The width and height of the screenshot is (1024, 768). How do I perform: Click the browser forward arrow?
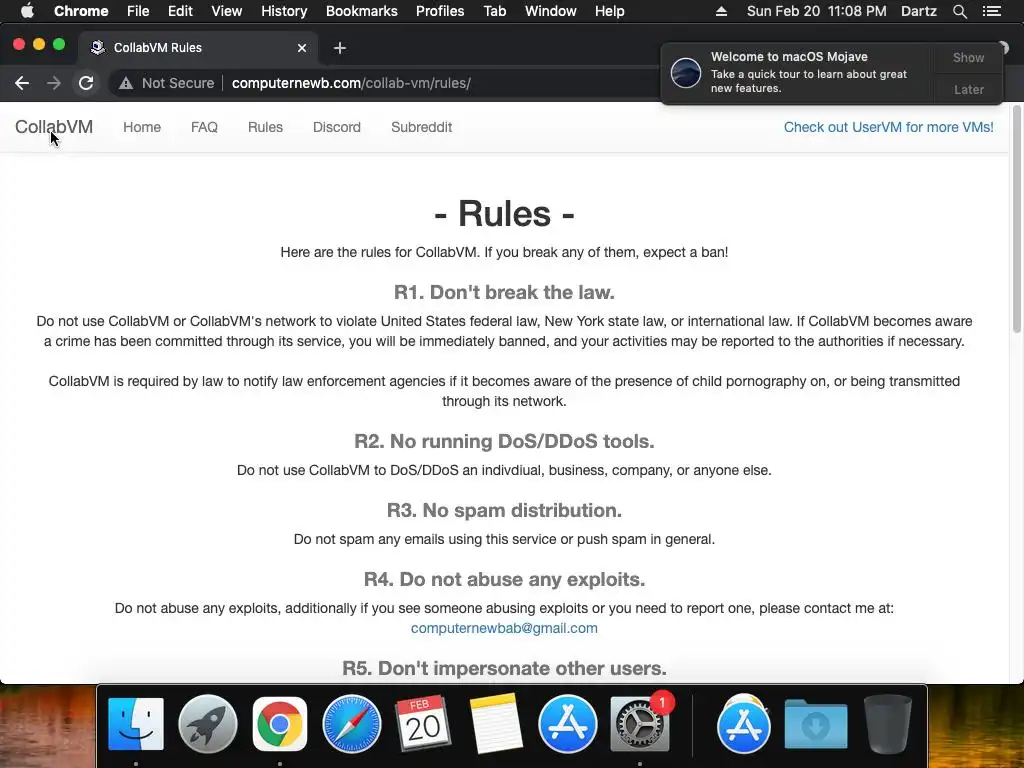[54, 83]
